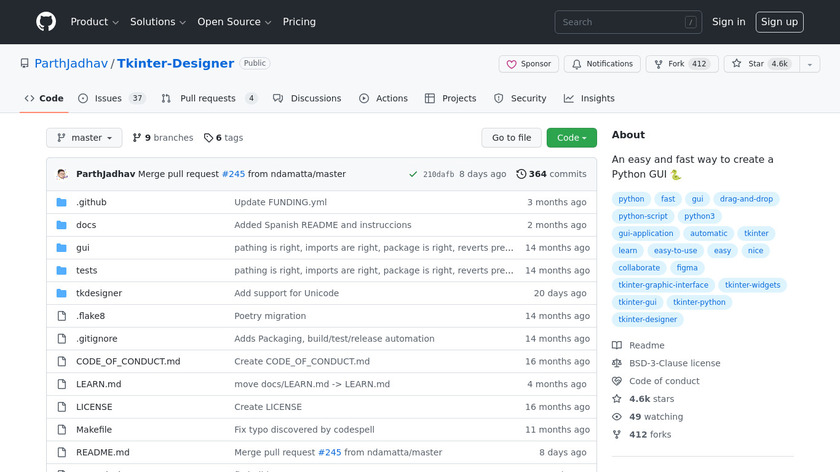The height and width of the screenshot is (472, 840).
Task: Click the ParthJadhav avatar thumbnail in commit row
Action: 62,174
